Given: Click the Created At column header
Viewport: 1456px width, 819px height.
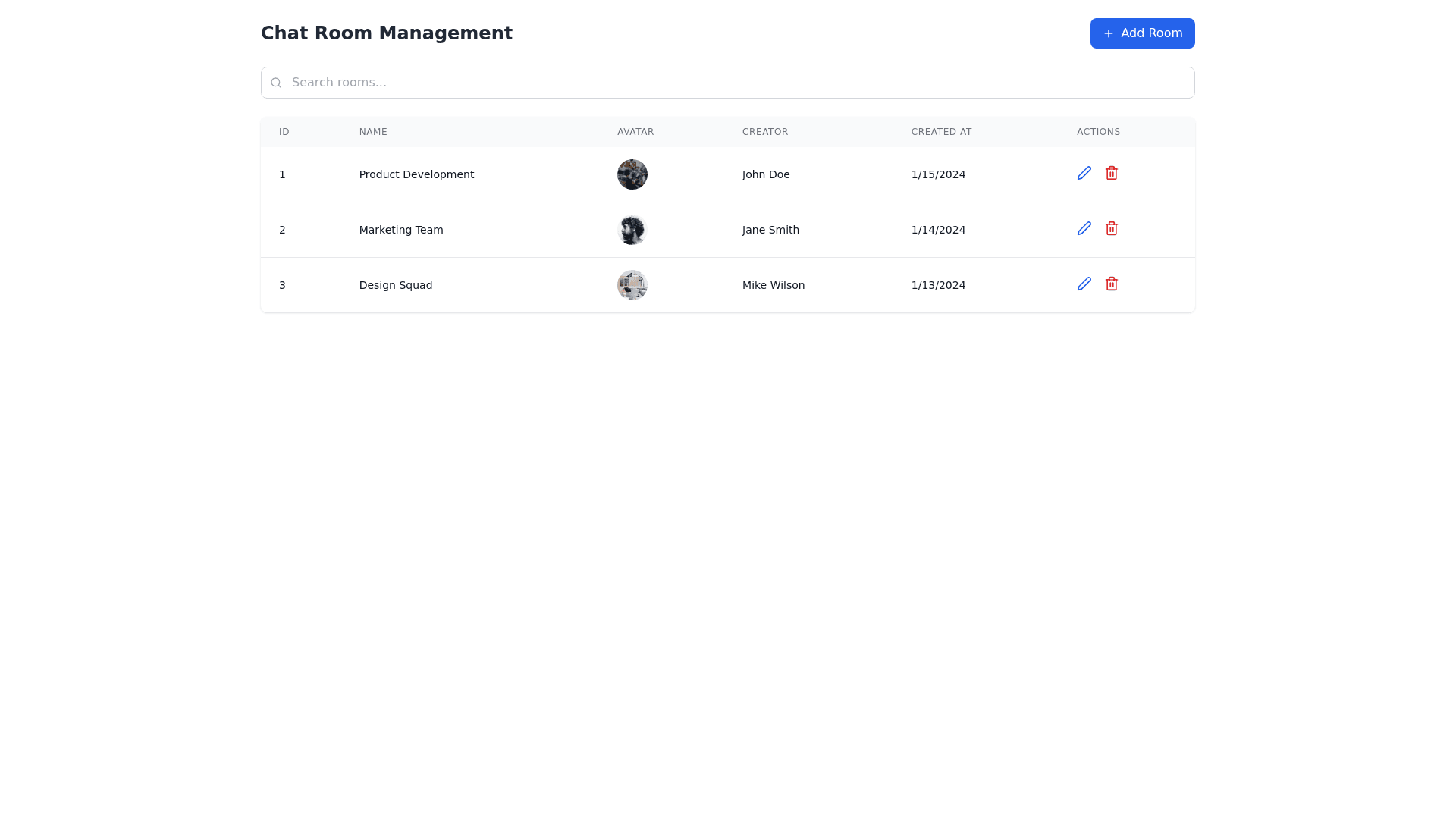Looking at the screenshot, I should (x=940, y=132).
